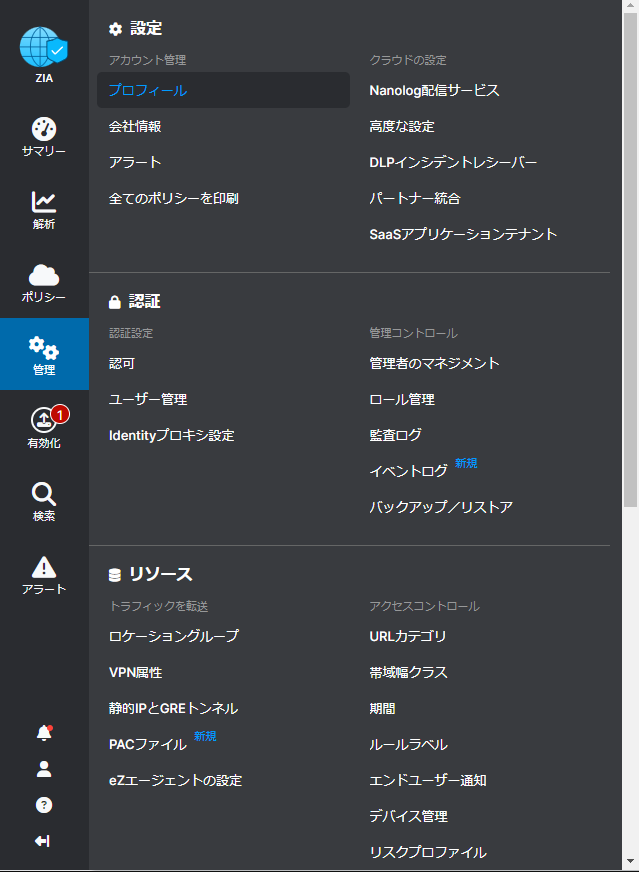Click the notification bell icon

click(x=44, y=733)
